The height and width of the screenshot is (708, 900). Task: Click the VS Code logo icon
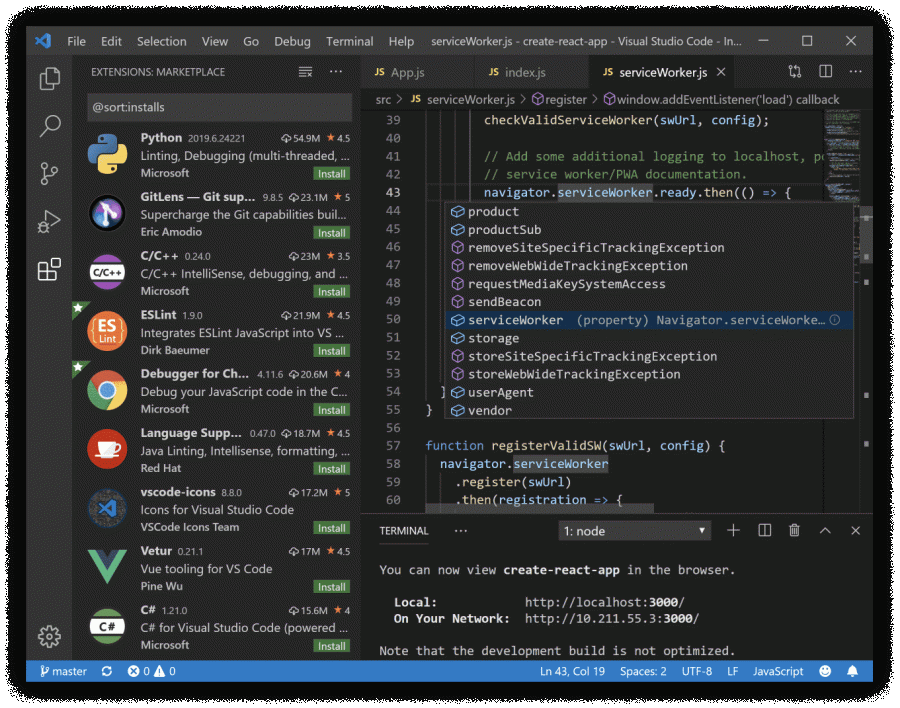43,41
